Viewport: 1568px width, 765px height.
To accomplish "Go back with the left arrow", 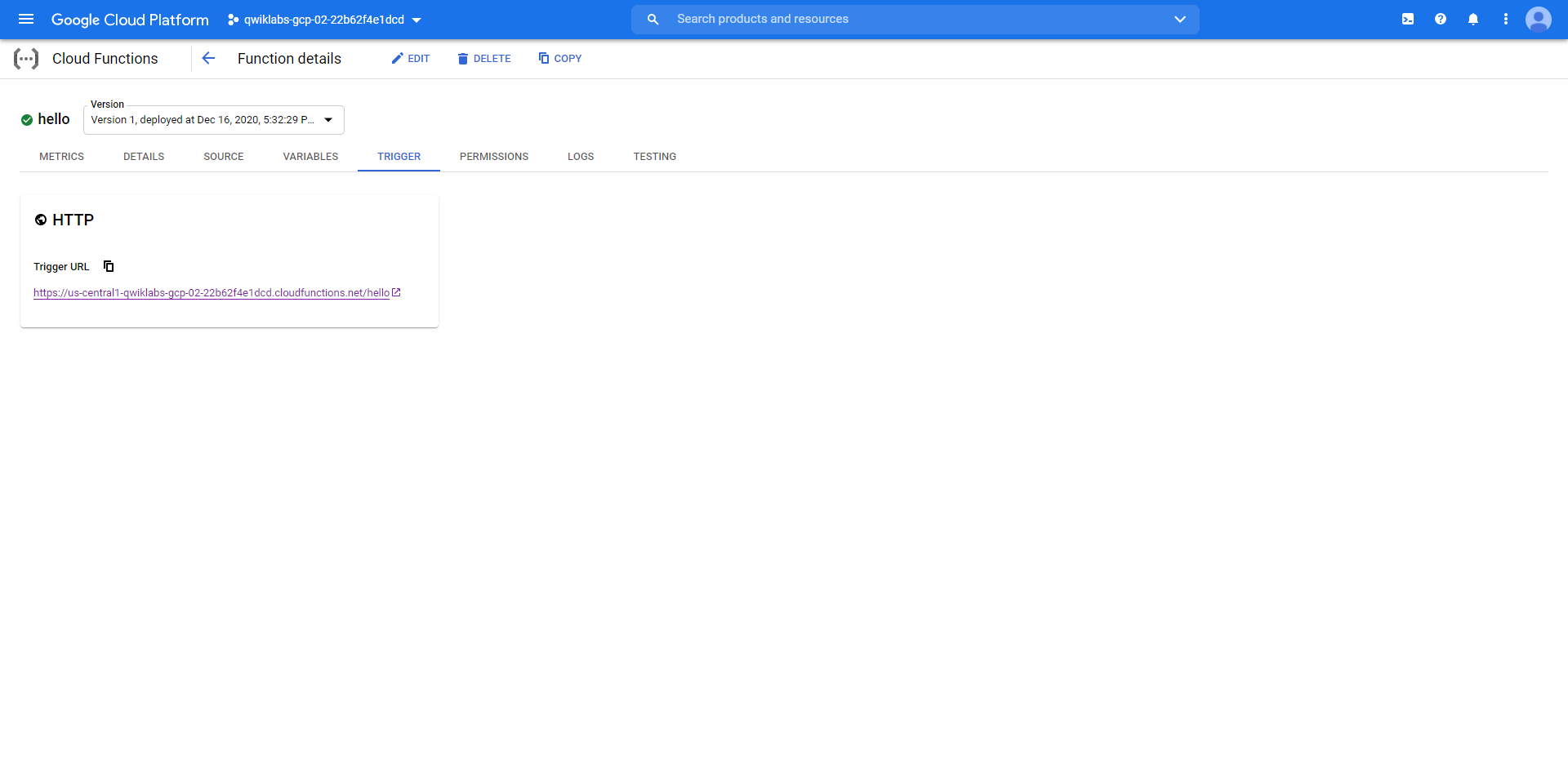I will click(208, 58).
